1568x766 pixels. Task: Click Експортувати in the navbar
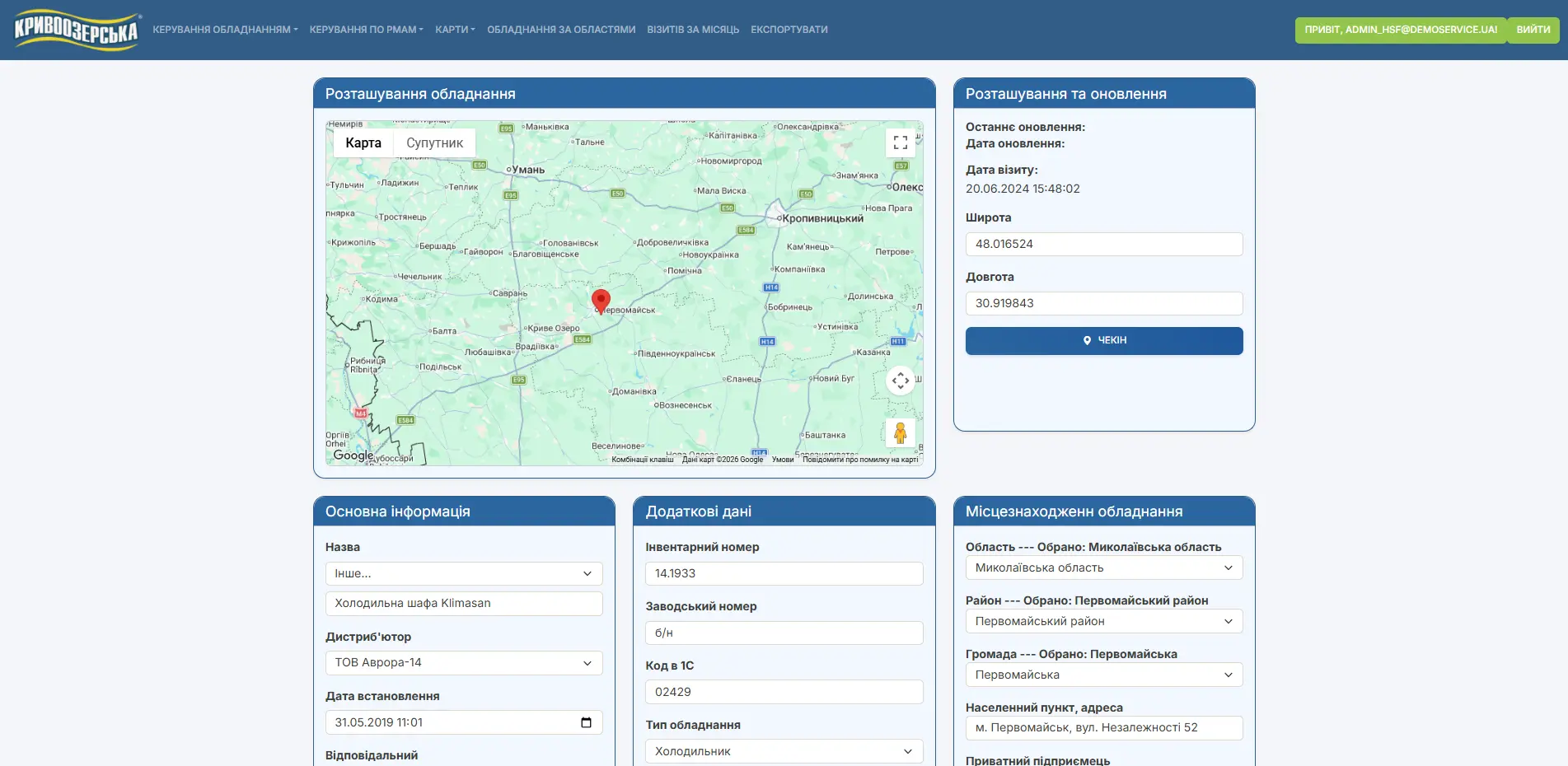click(789, 30)
